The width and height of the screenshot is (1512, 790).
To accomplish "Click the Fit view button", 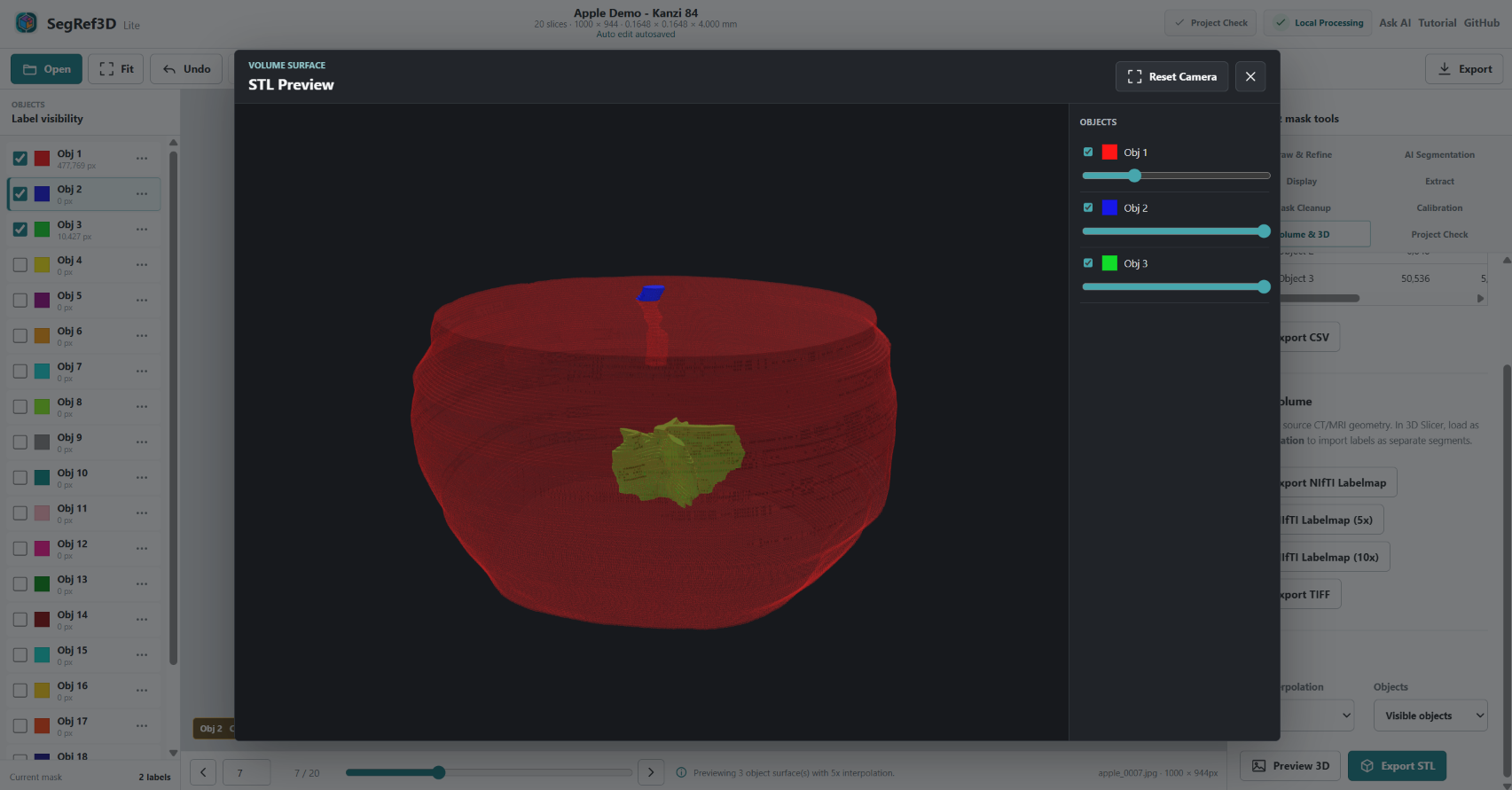I will 116,69.
